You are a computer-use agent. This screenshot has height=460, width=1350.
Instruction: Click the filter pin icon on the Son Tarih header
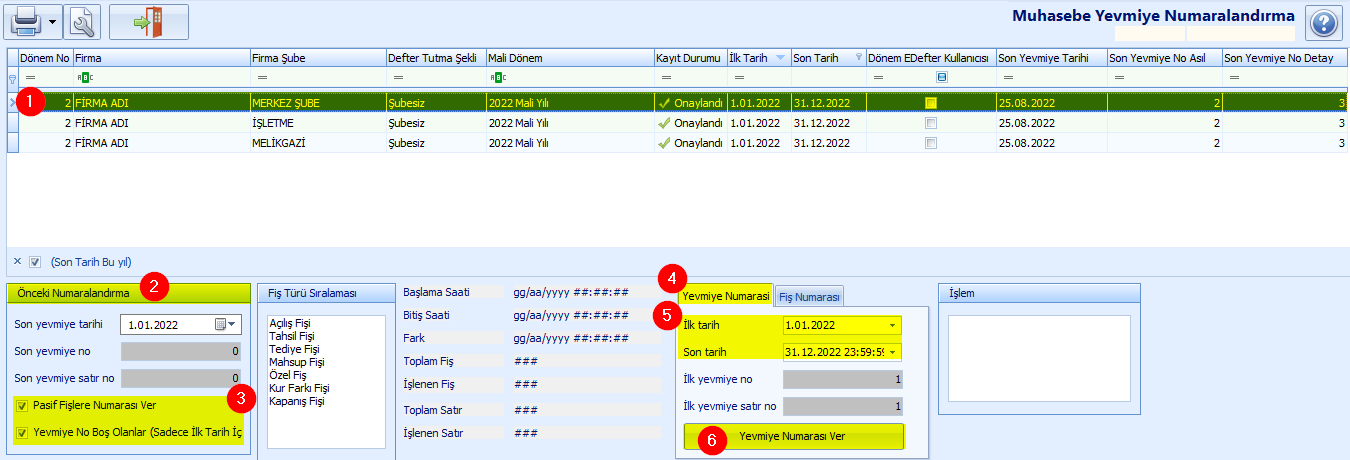pos(859,58)
